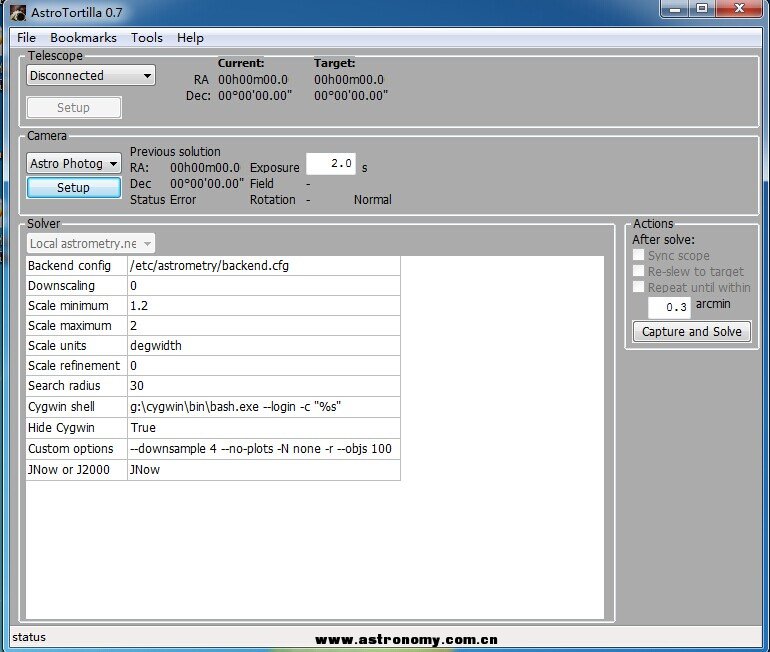Click the Search radius label cell
Viewport: 770px width, 652px height.
(x=76, y=386)
